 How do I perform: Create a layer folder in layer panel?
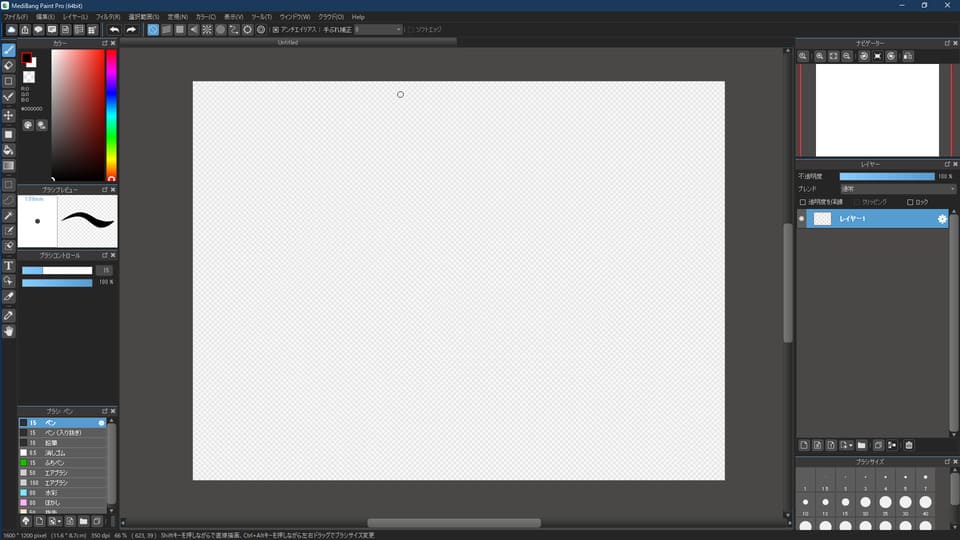pyautogui.click(x=861, y=445)
